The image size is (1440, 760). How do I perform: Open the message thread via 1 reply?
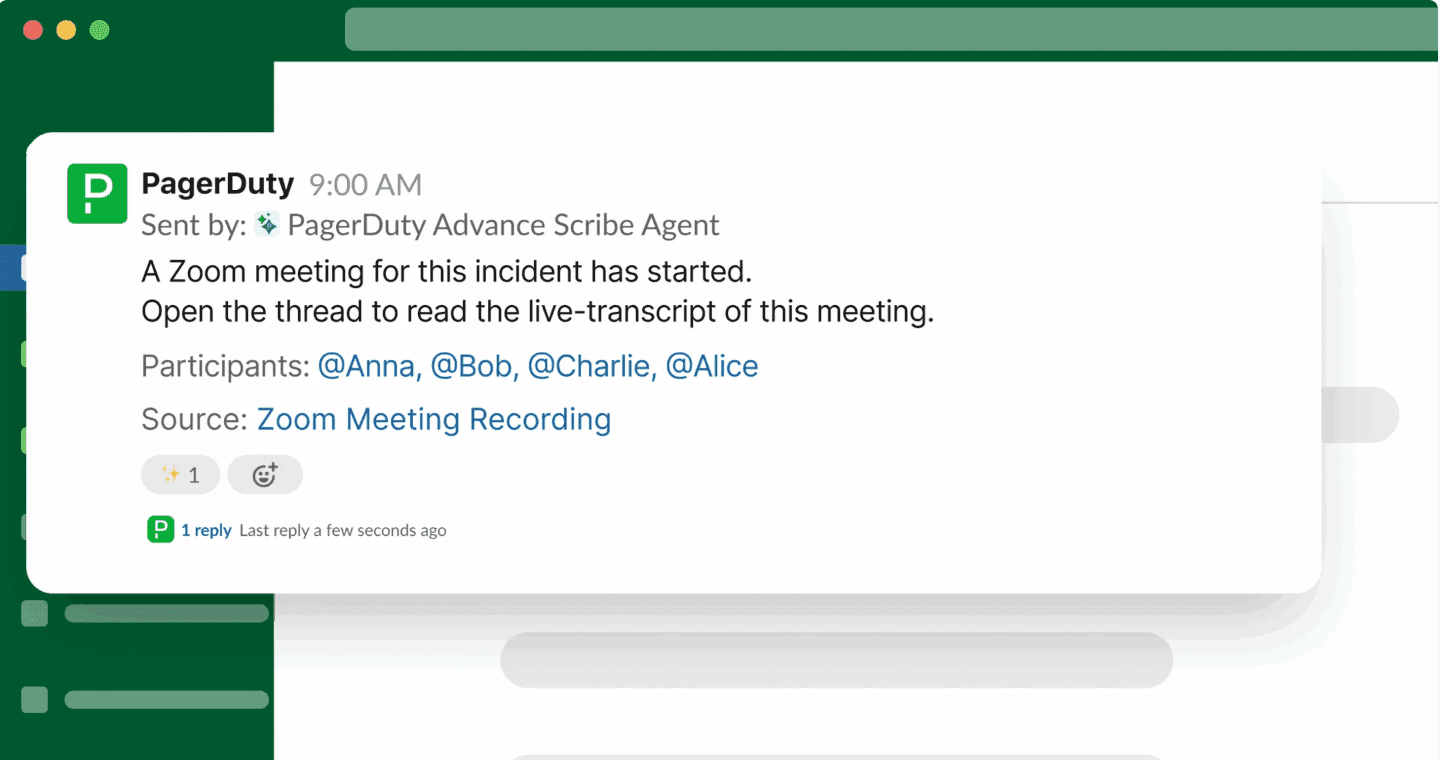tap(207, 530)
